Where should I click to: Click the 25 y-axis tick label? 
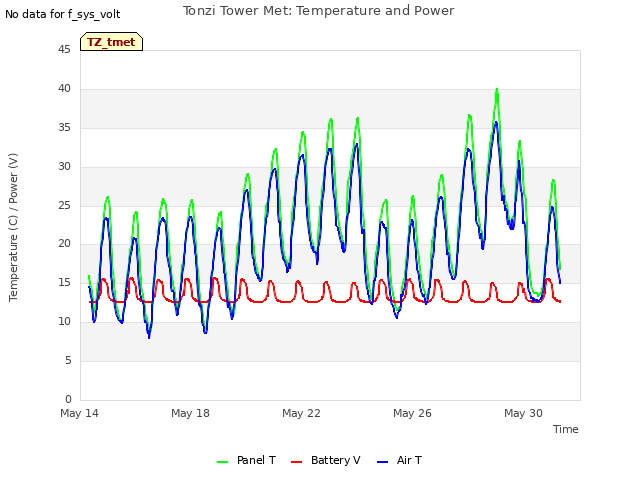pos(64,205)
